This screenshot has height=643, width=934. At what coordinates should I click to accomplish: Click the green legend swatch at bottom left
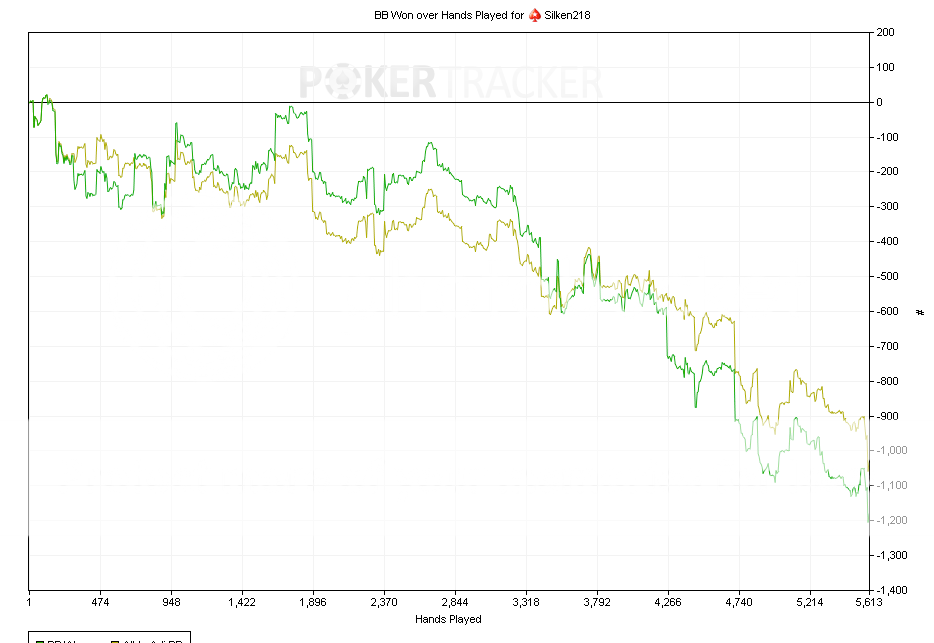coord(39,640)
